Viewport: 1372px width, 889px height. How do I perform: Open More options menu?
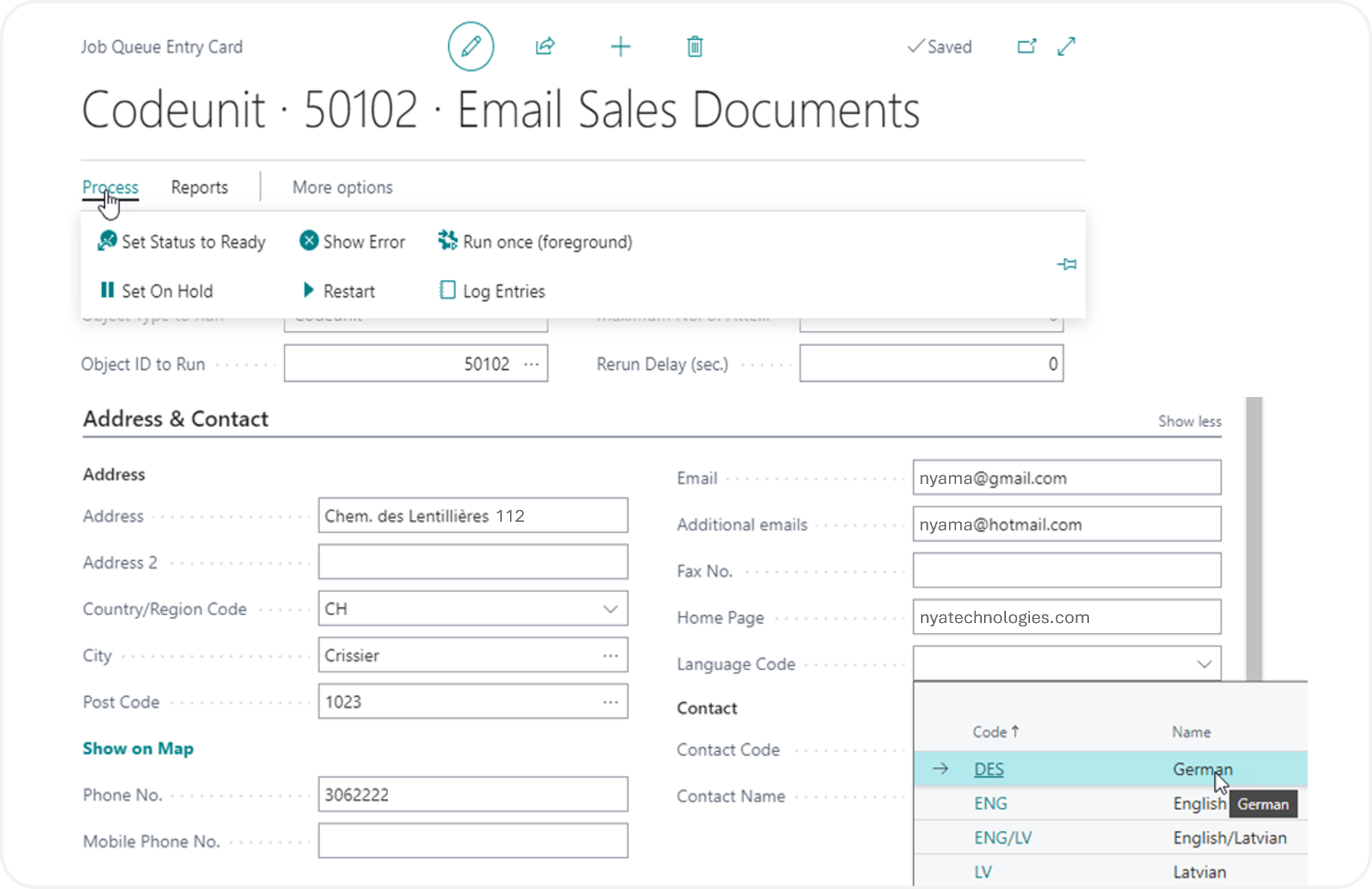click(x=343, y=188)
